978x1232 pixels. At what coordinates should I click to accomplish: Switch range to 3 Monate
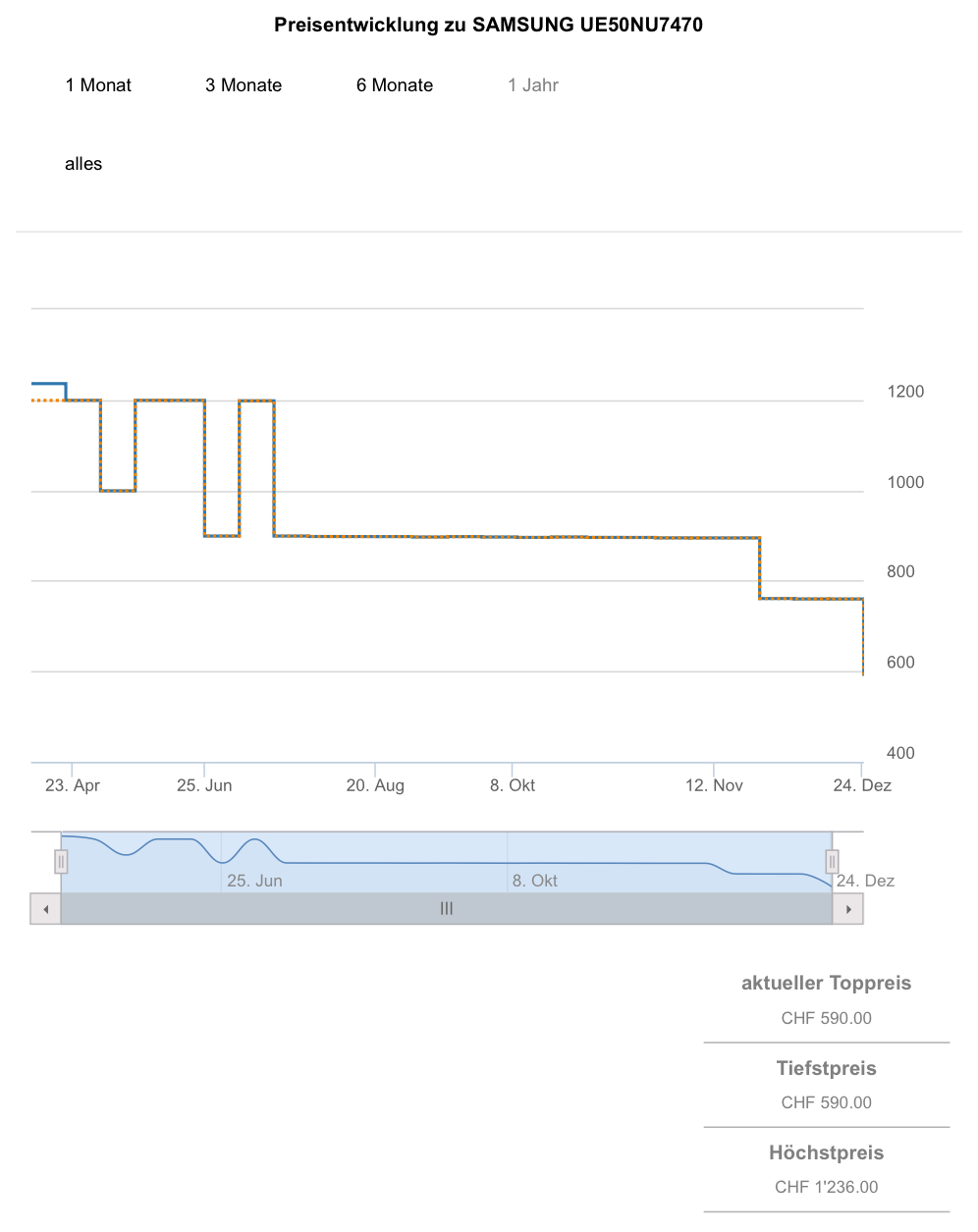point(244,85)
